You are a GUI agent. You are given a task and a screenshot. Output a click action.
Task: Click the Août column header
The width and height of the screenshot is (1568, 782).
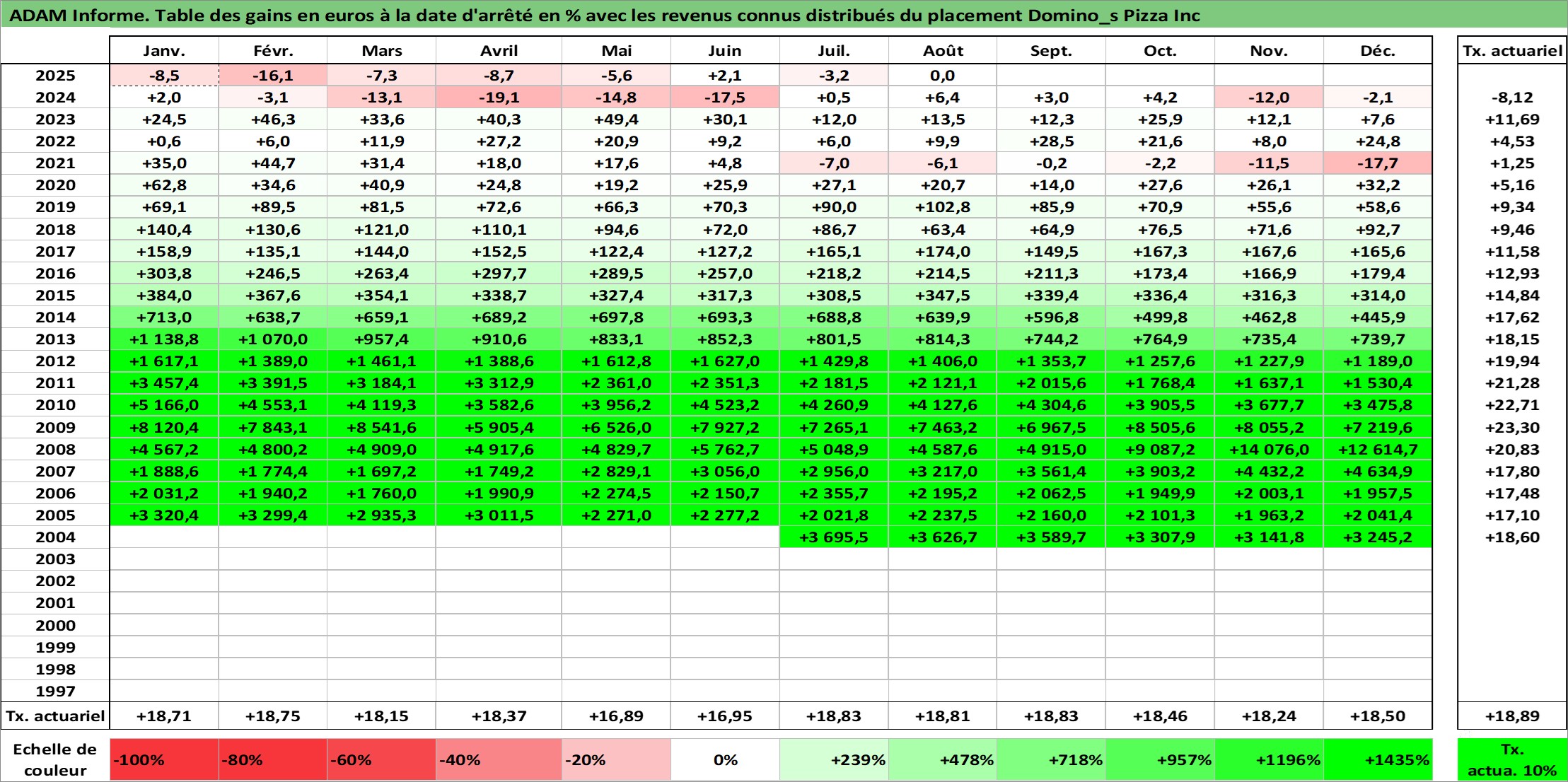[943, 51]
